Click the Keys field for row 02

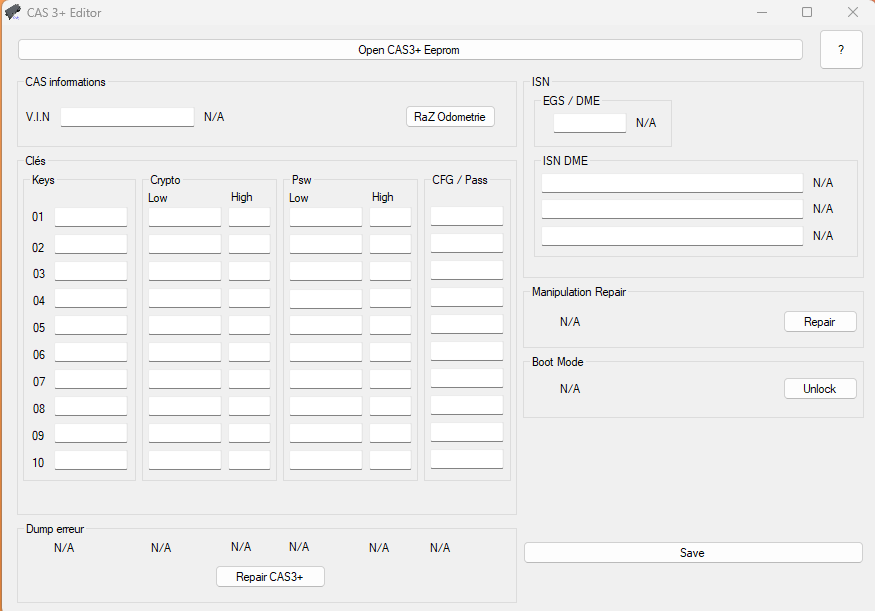pyautogui.click(x=91, y=244)
